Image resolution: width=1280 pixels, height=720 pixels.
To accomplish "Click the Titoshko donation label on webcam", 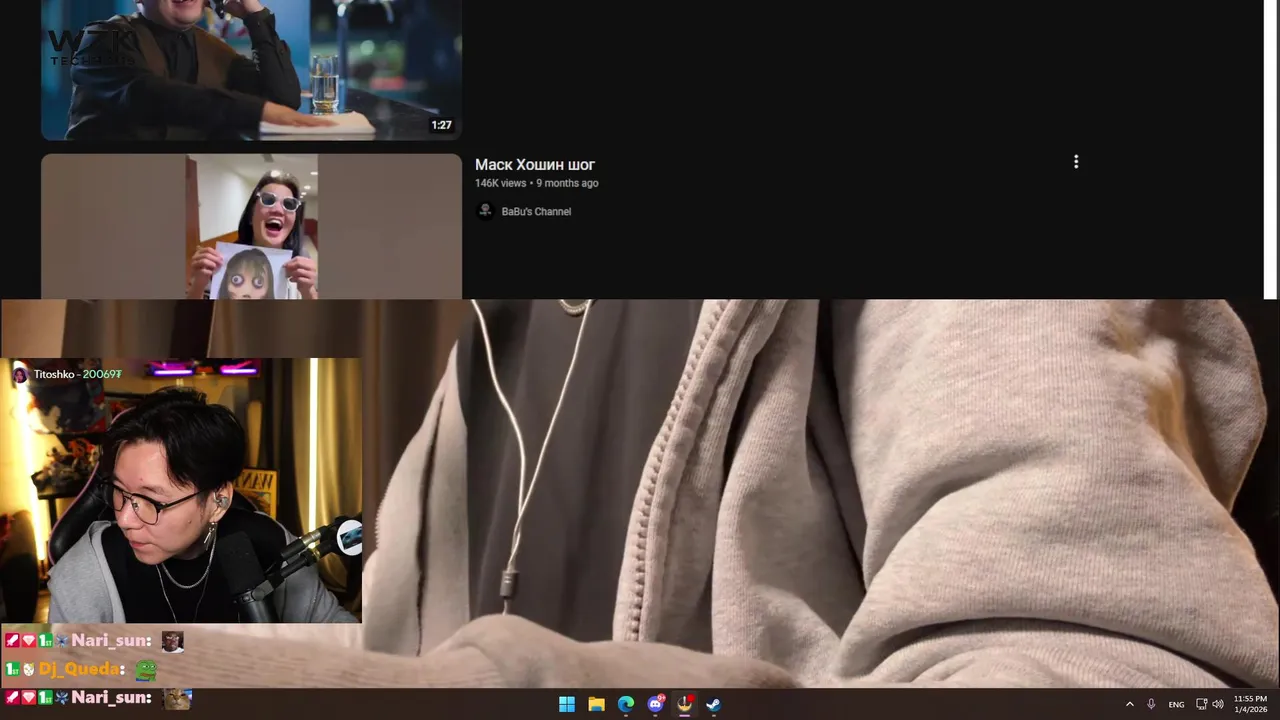I will pyautogui.click(x=67, y=374).
